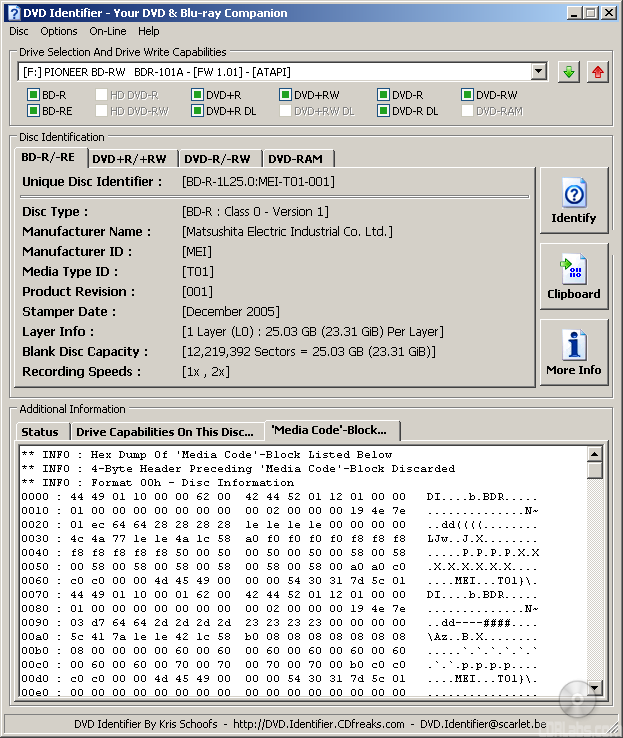Toggle the DVD-RW capability checkbox
The height and width of the screenshot is (738, 623).
click(x=468, y=95)
